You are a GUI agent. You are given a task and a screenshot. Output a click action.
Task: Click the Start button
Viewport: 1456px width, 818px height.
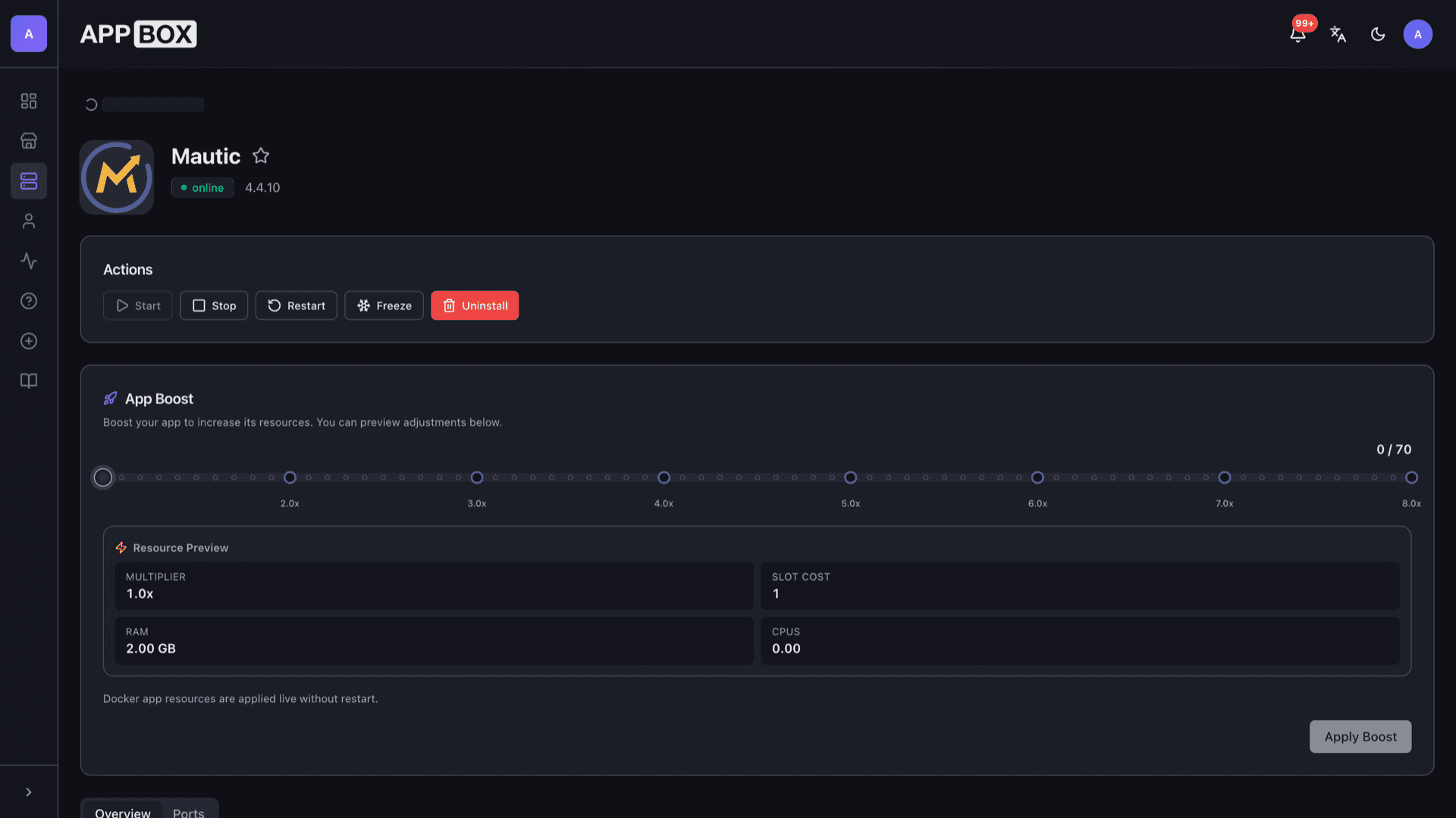[x=138, y=306]
